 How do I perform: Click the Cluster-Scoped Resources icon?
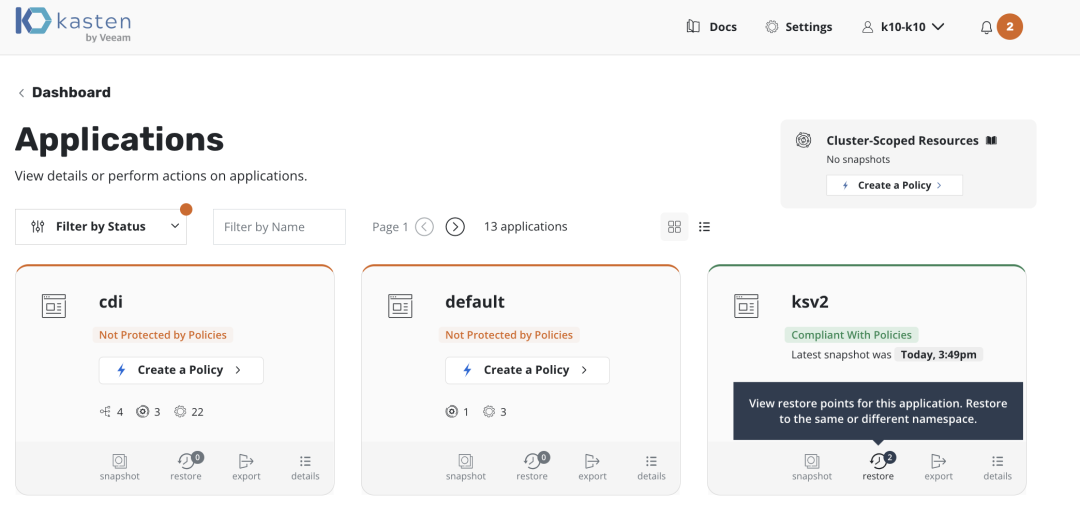802,141
